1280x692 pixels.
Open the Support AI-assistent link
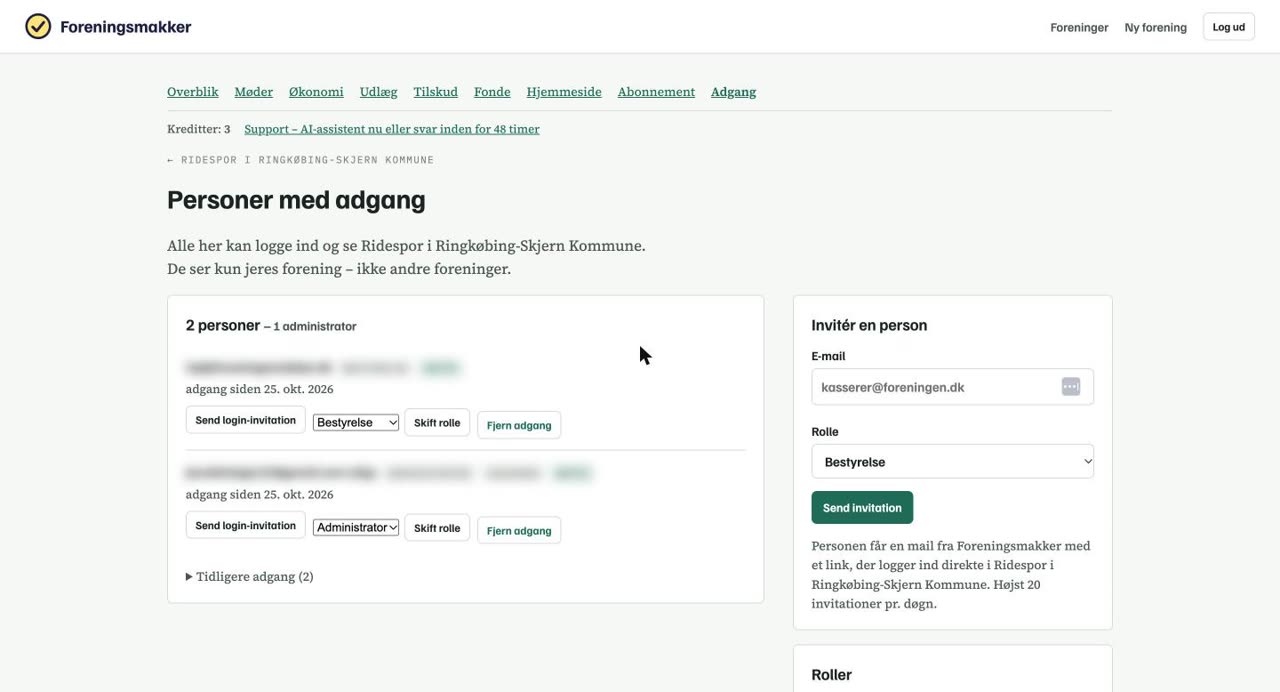(x=392, y=129)
